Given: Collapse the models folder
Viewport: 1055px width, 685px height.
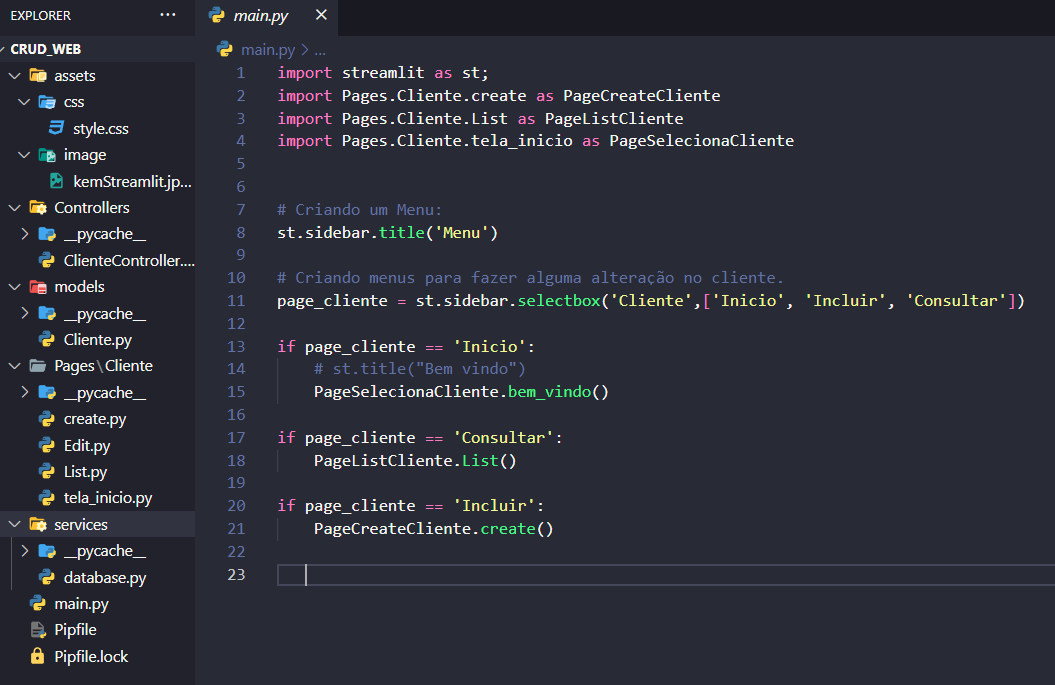Looking at the screenshot, I should (14, 286).
